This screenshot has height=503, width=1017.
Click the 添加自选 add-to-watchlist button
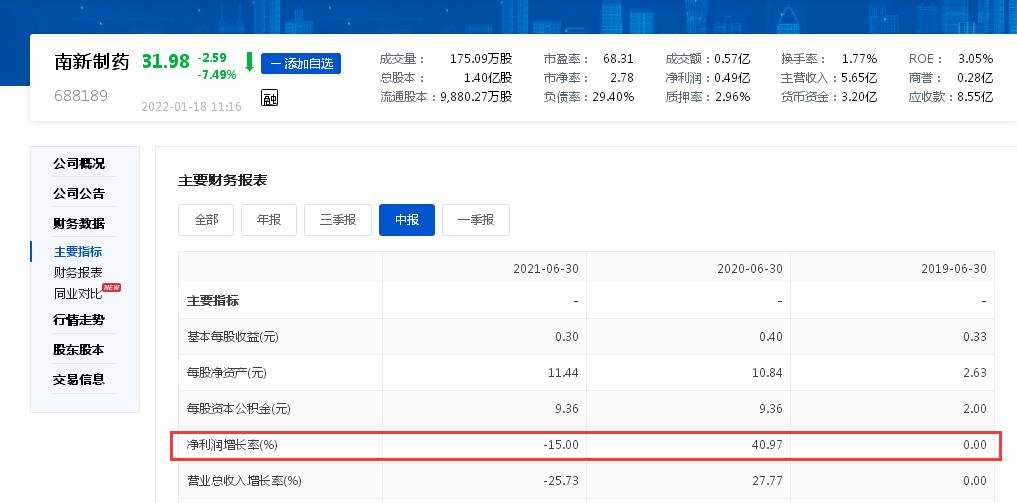click(x=301, y=64)
